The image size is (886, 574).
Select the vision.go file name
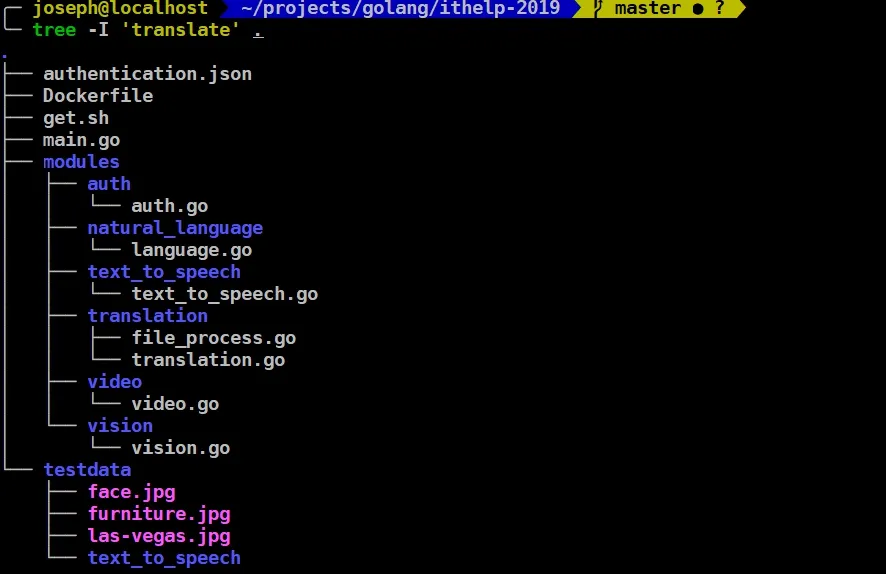(x=181, y=448)
